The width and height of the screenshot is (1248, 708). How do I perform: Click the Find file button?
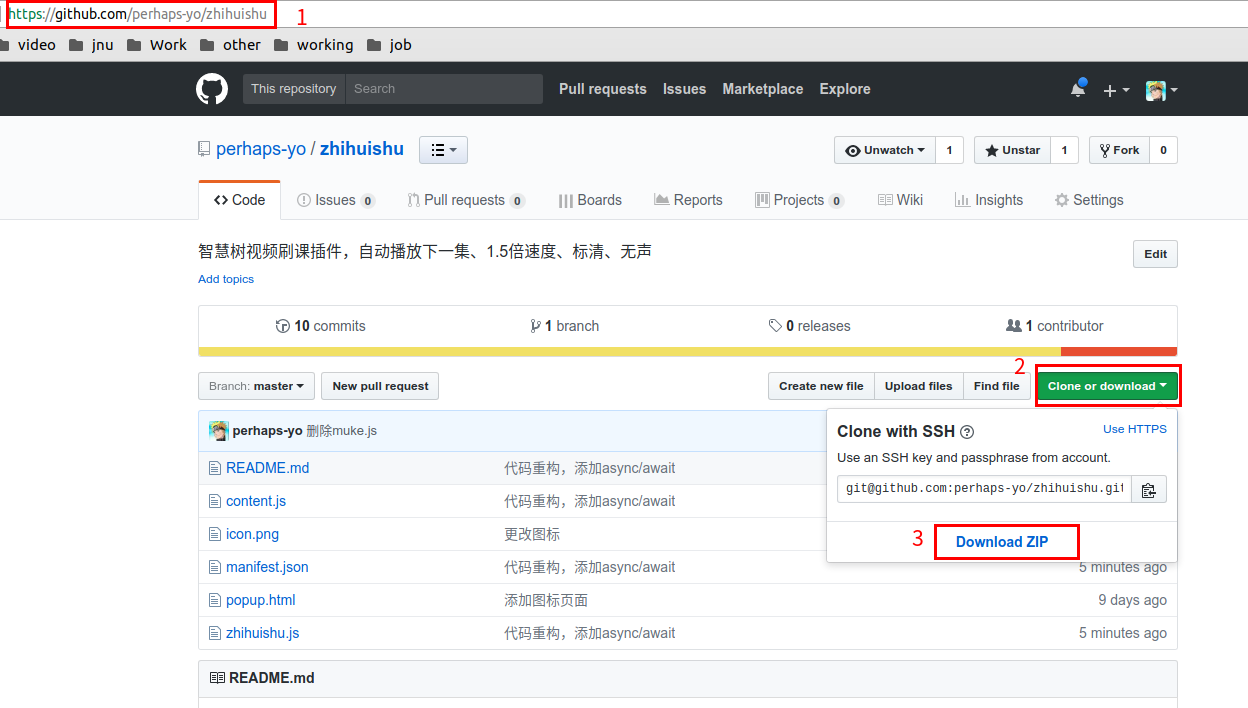tap(997, 386)
